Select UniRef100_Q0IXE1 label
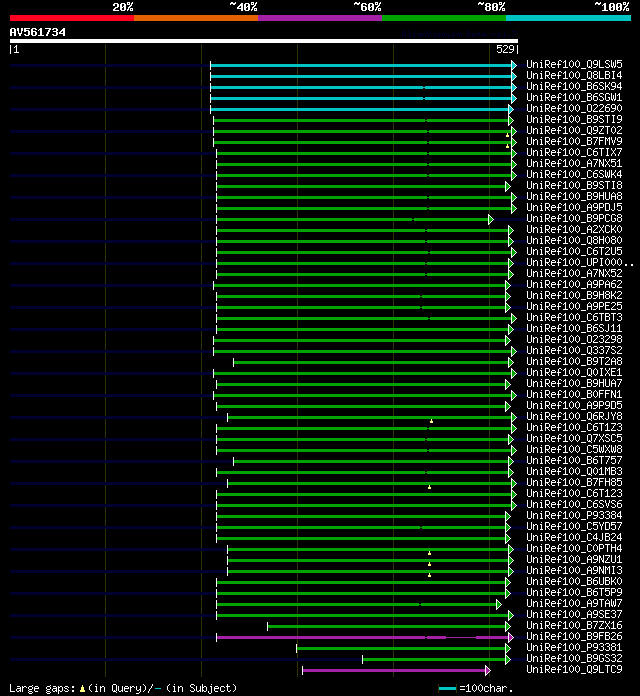 574,372
